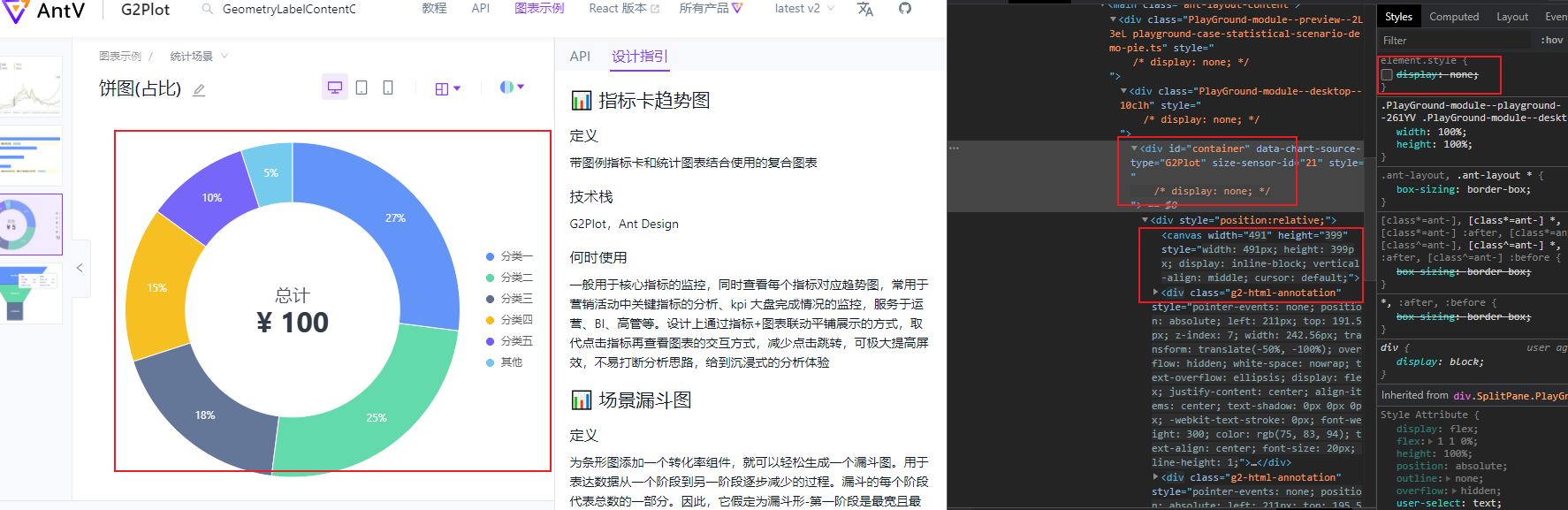Viewport: 1568px width, 510px height.
Task: Click the 10% purple pie slice
Action: (x=212, y=196)
